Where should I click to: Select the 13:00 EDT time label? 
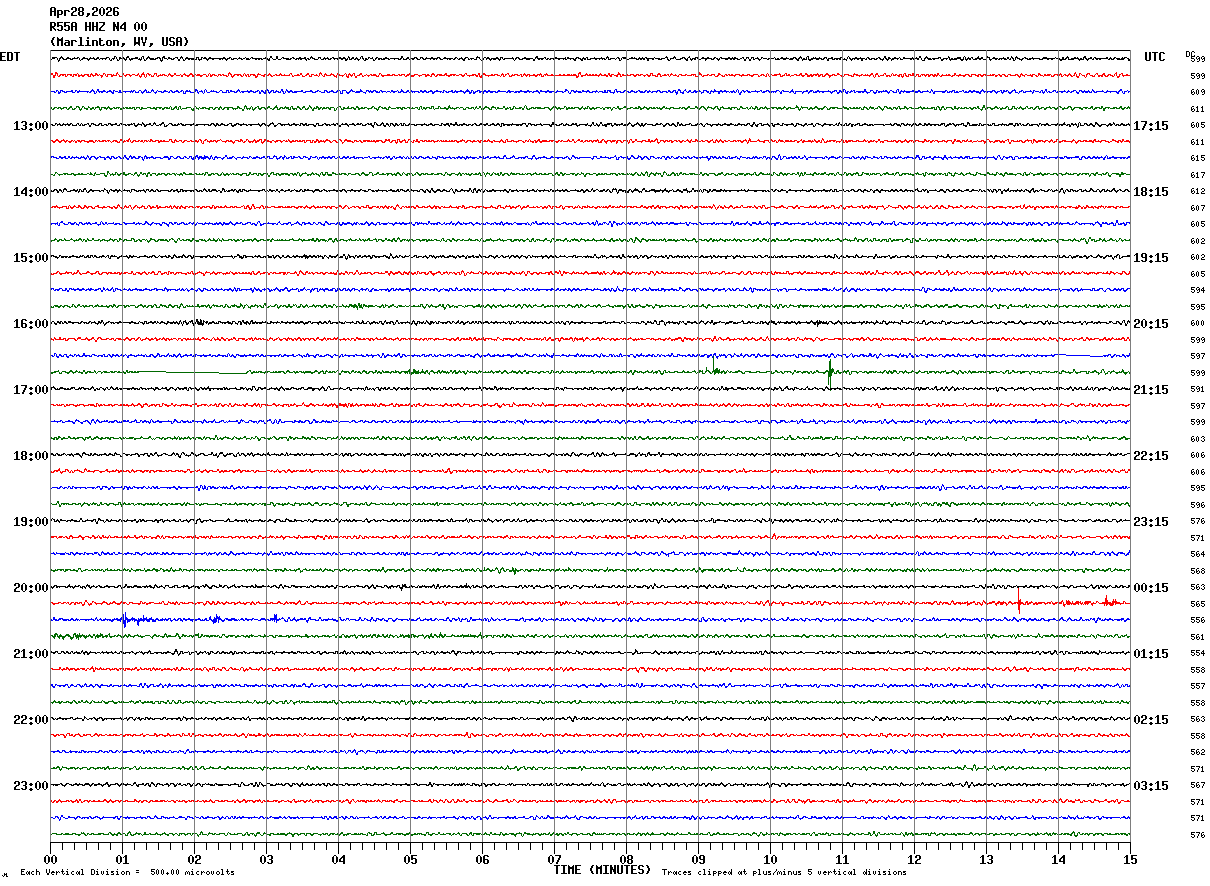coord(30,126)
